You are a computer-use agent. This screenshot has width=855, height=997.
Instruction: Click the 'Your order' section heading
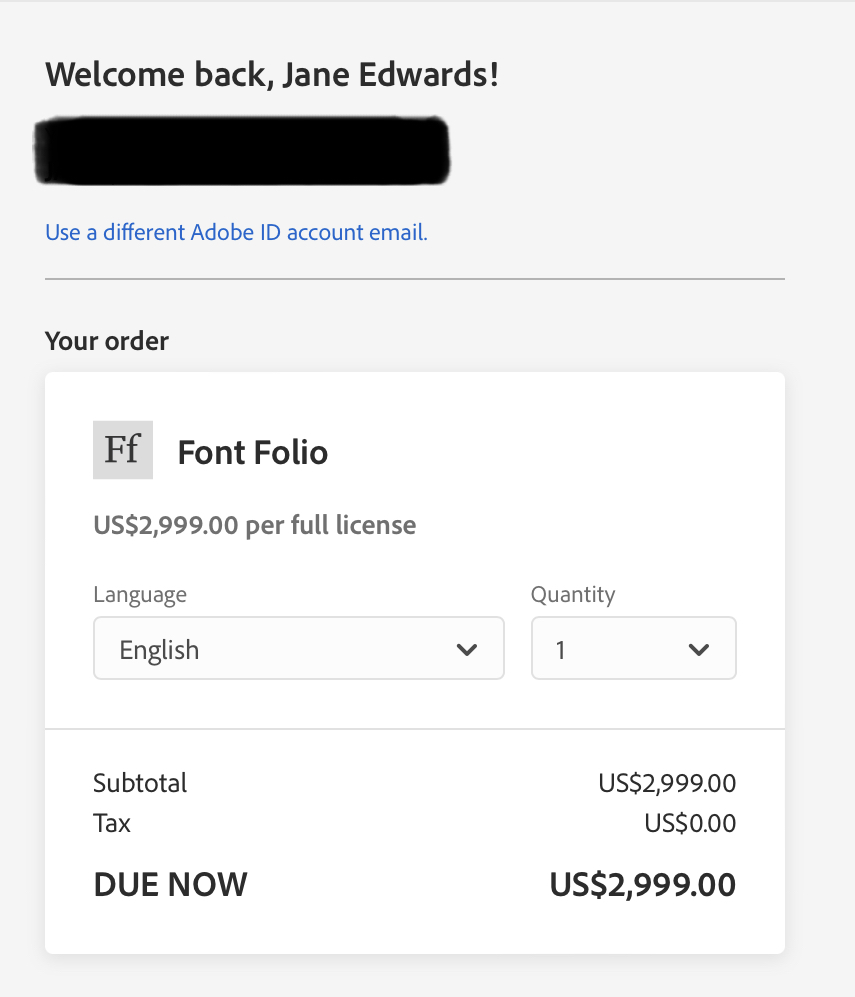pos(107,341)
